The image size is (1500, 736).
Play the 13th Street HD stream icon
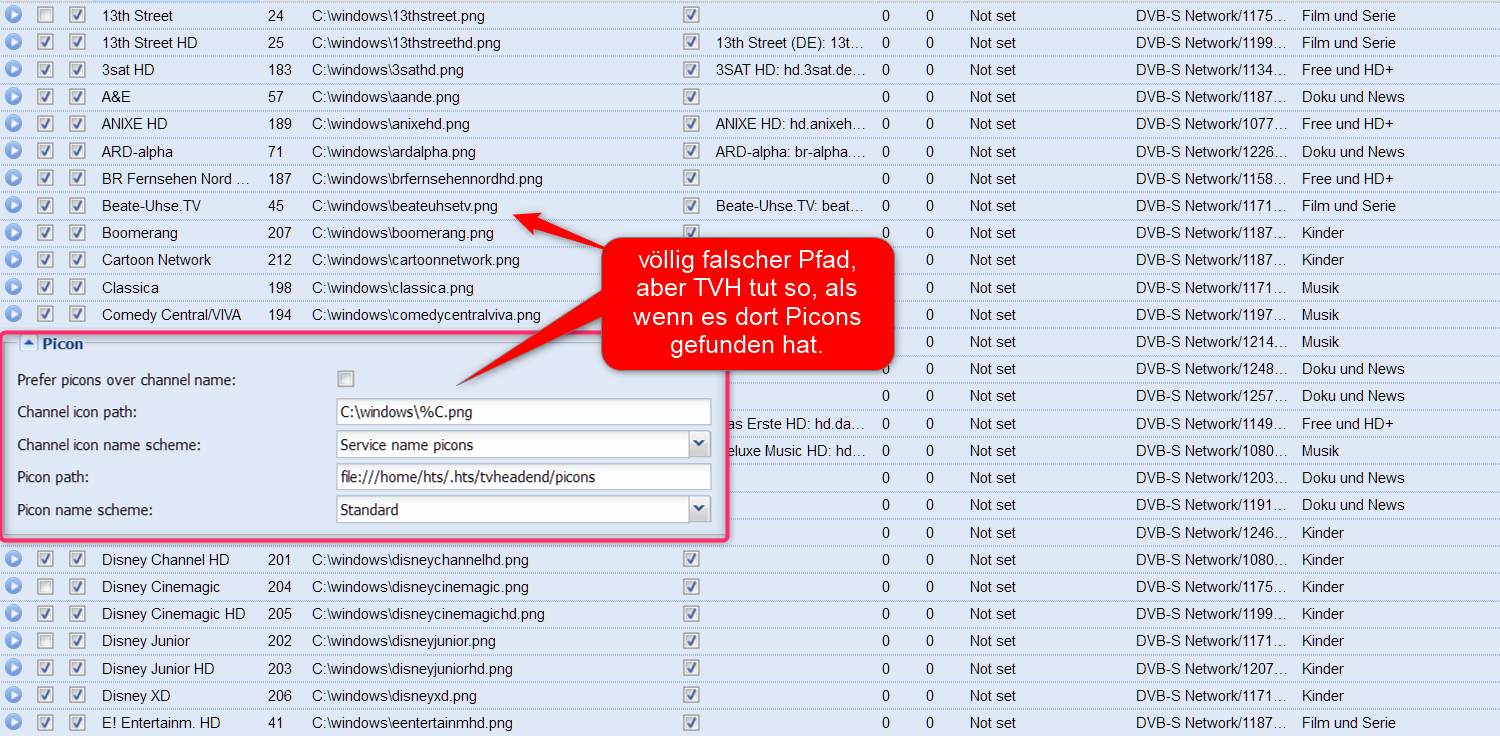point(13,43)
